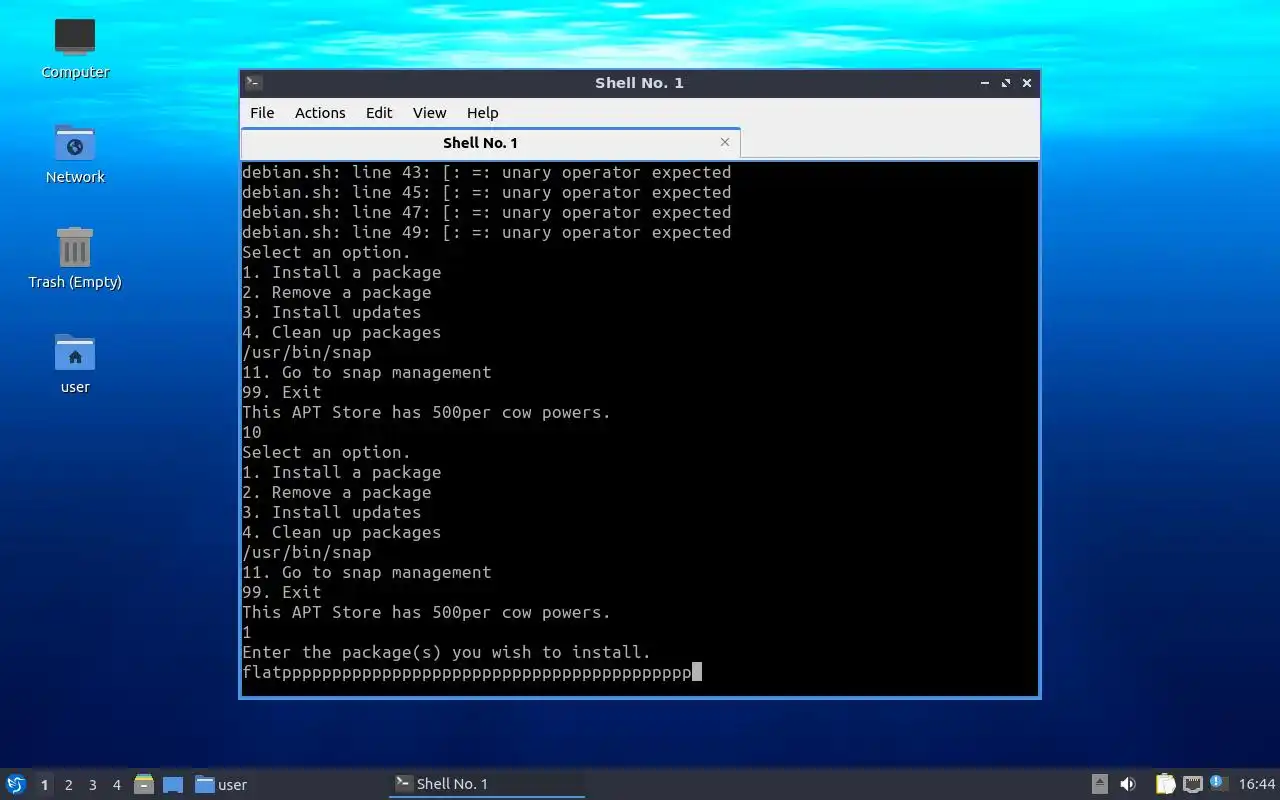Click the typed '10' line in the terminal
Screen dimensions: 1280x800
point(252,432)
